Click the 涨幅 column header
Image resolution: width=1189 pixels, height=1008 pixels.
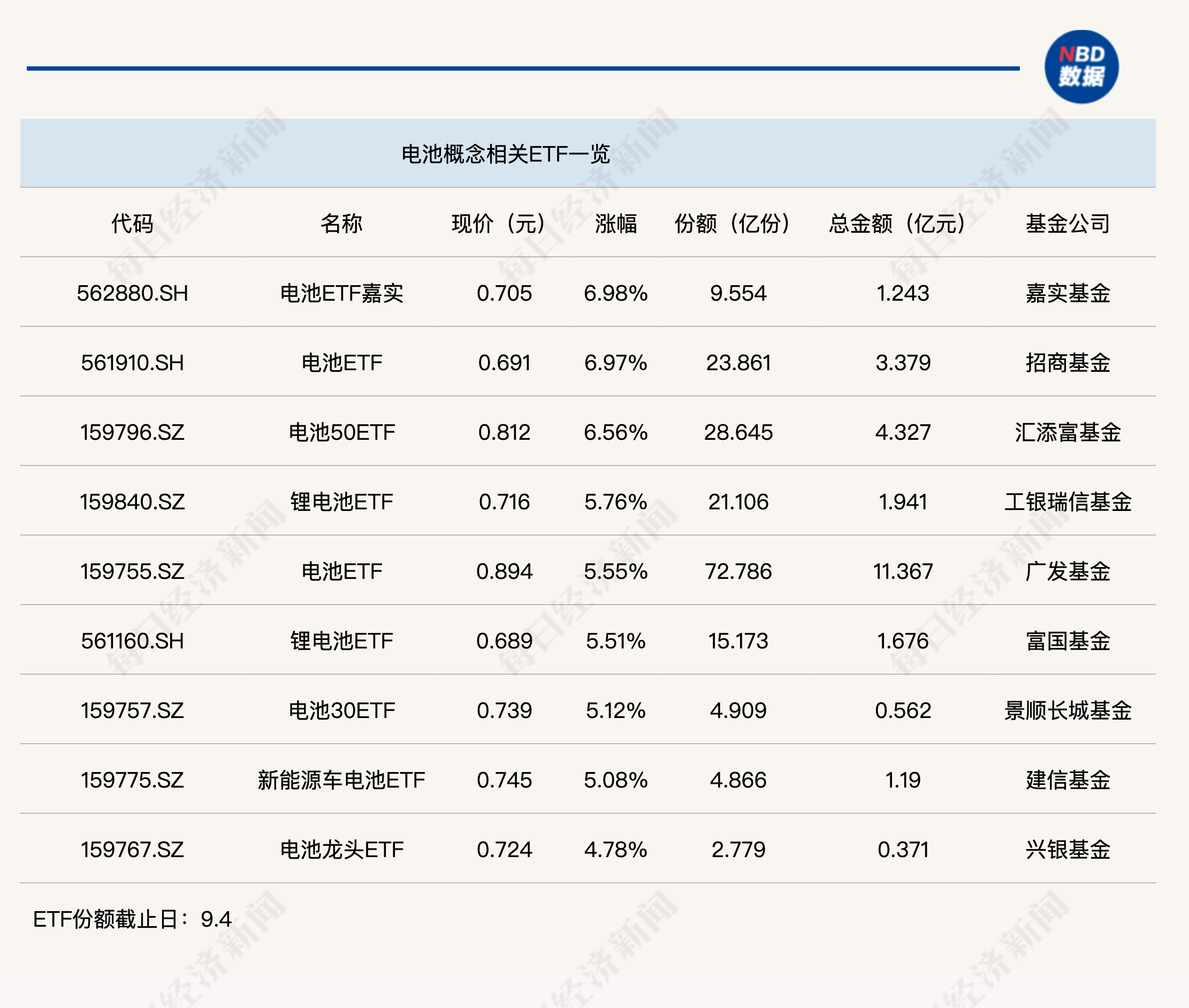click(615, 223)
